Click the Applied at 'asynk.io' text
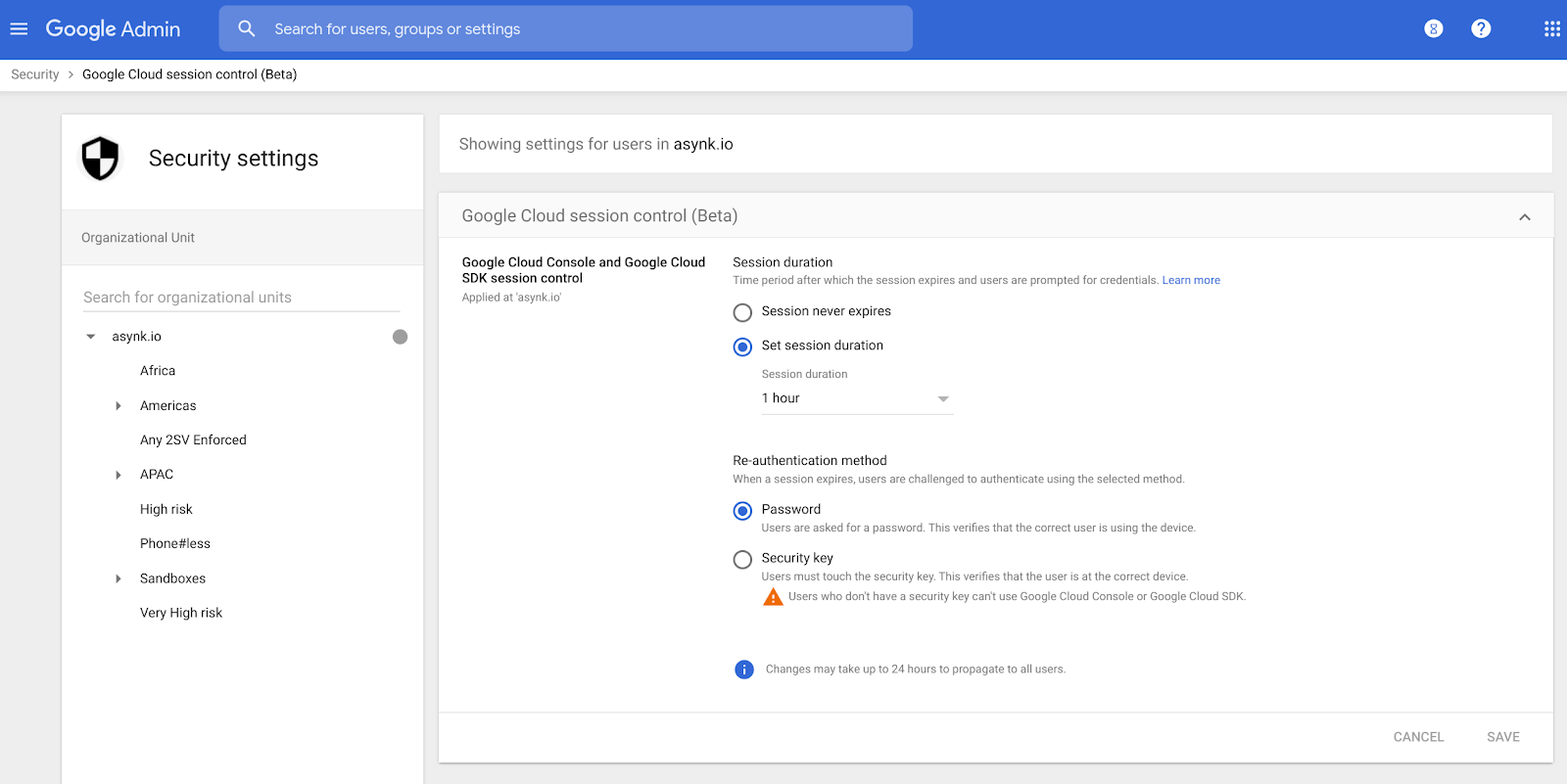This screenshot has width=1567, height=784. tap(511, 298)
